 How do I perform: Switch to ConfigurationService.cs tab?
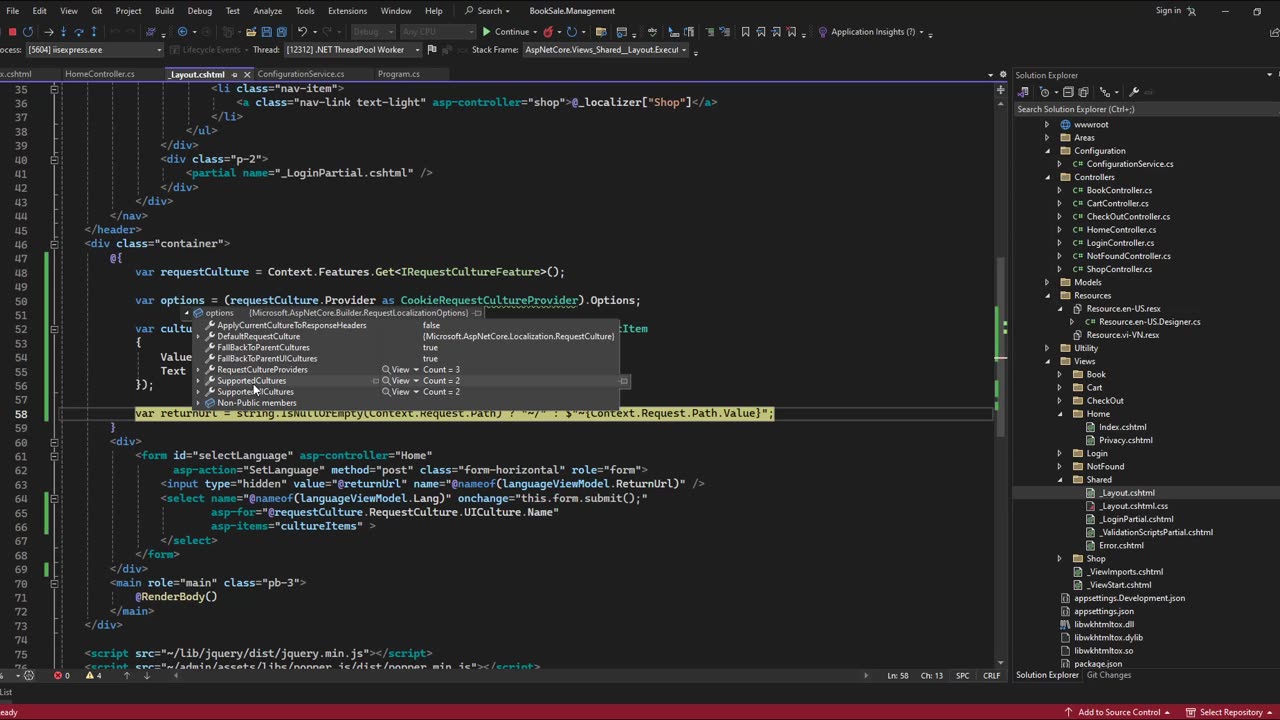(x=301, y=74)
